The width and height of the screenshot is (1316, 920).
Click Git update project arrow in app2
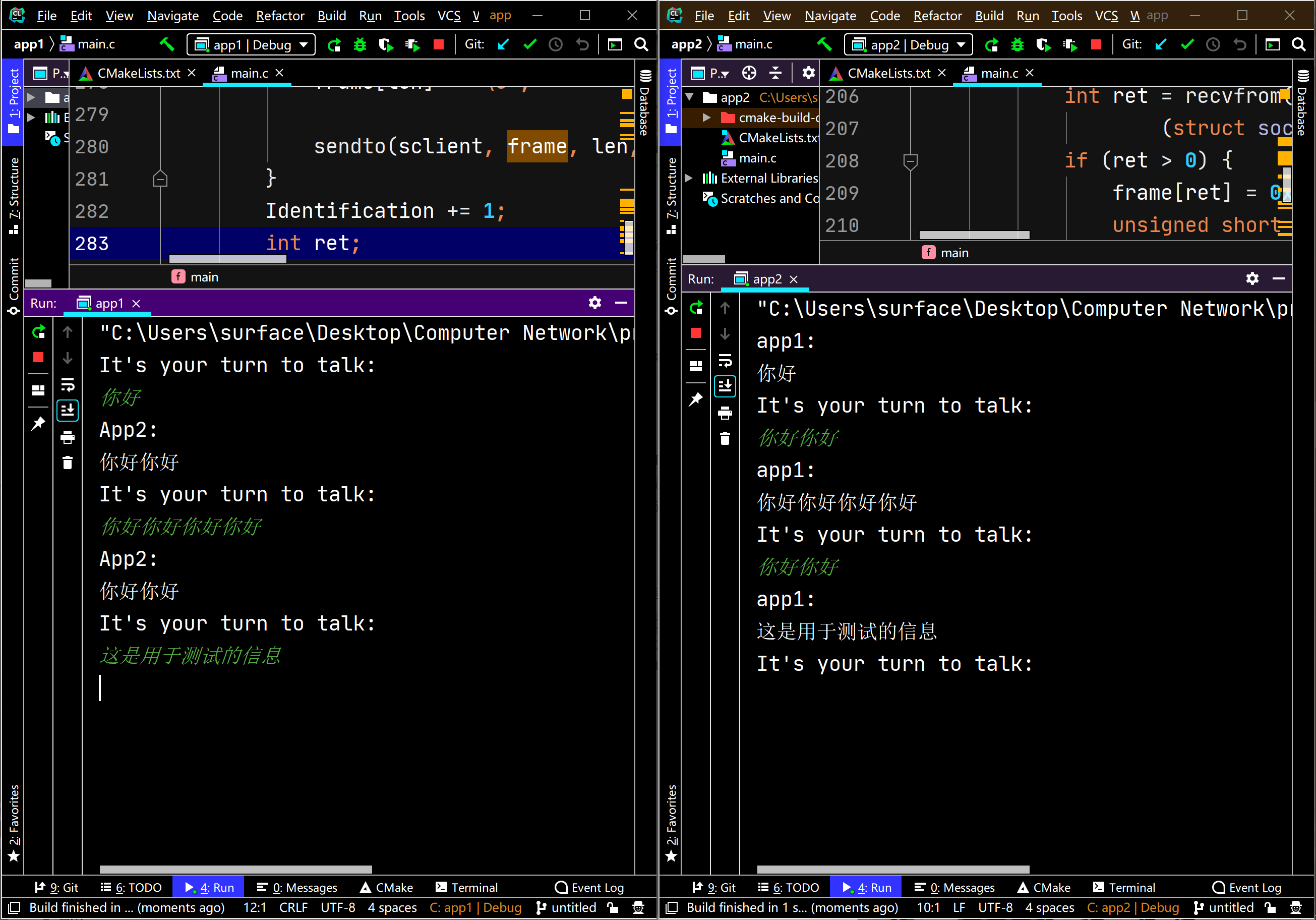(1161, 44)
